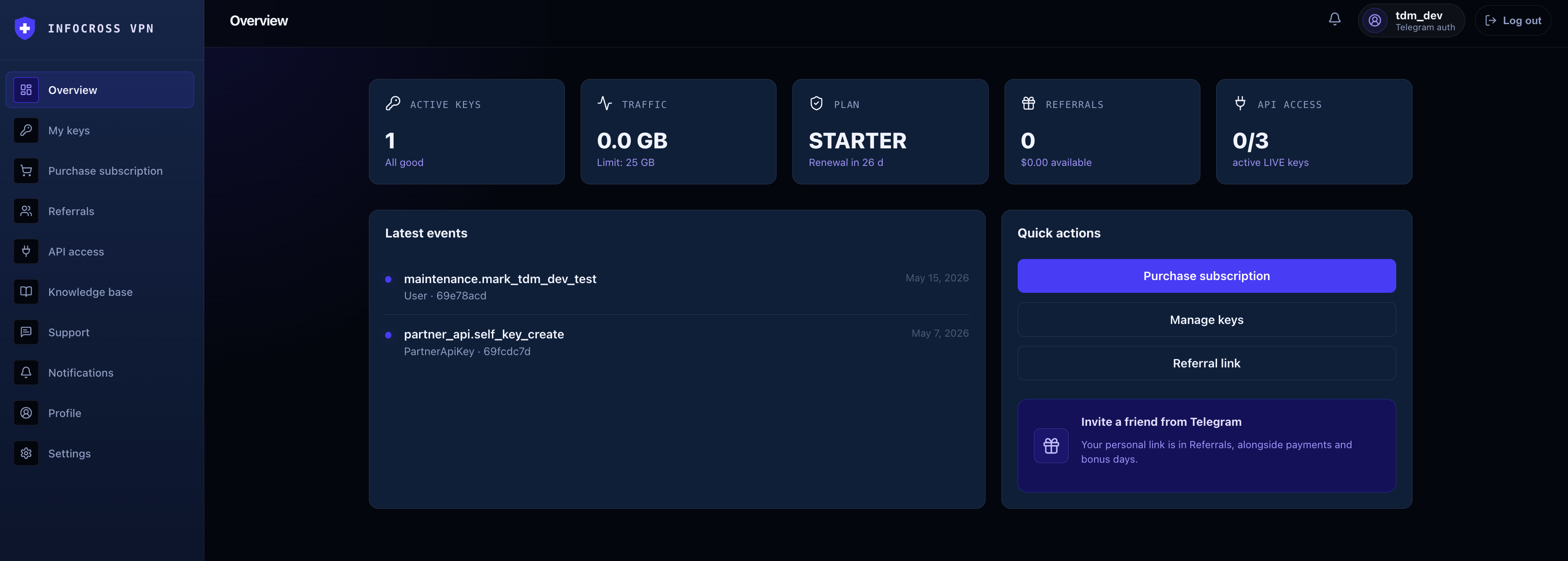This screenshot has height=561, width=1568.
Task: Open the Plan STARTER stat card
Action: (x=891, y=131)
